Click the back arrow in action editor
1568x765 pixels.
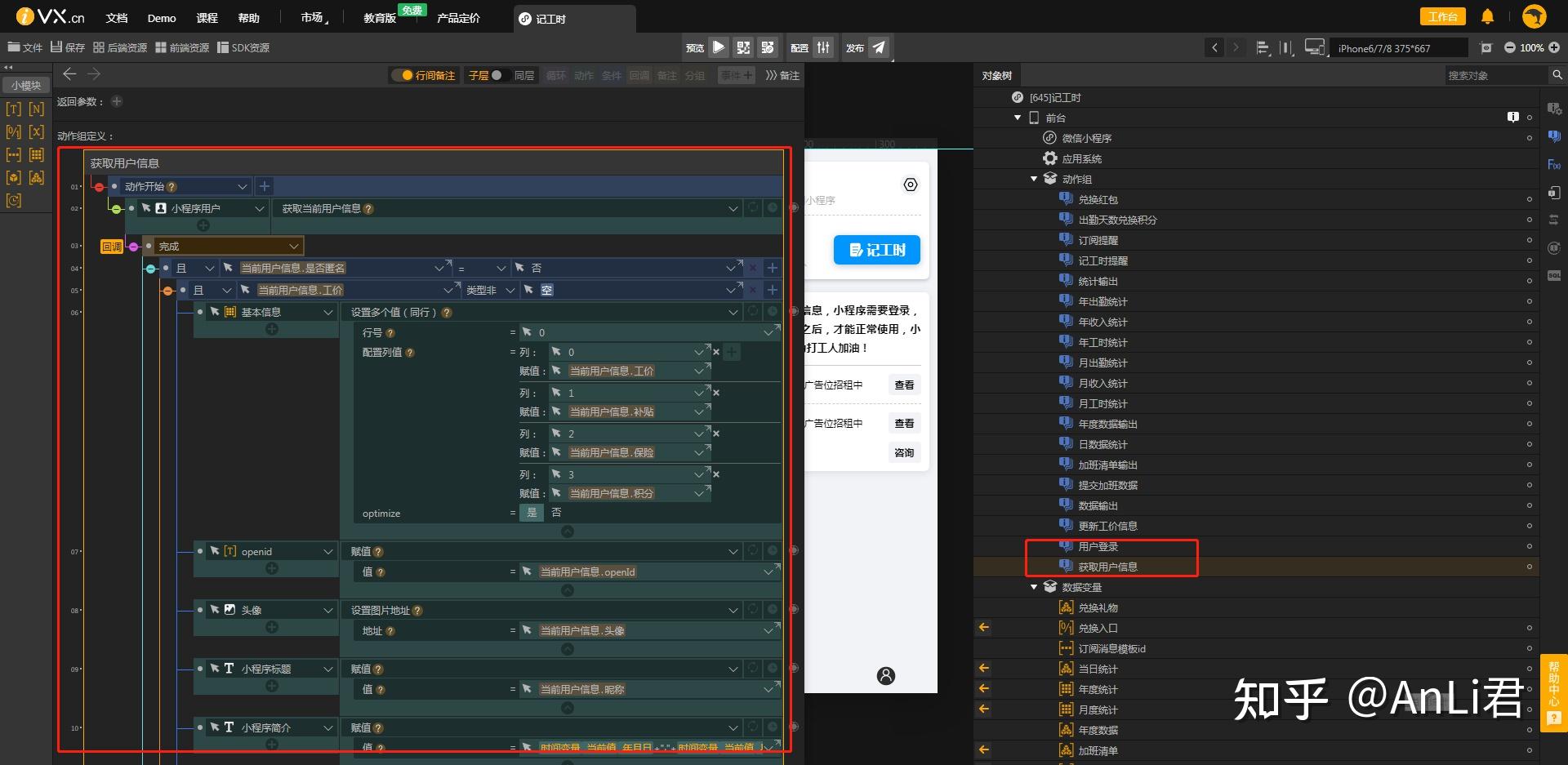point(69,74)
